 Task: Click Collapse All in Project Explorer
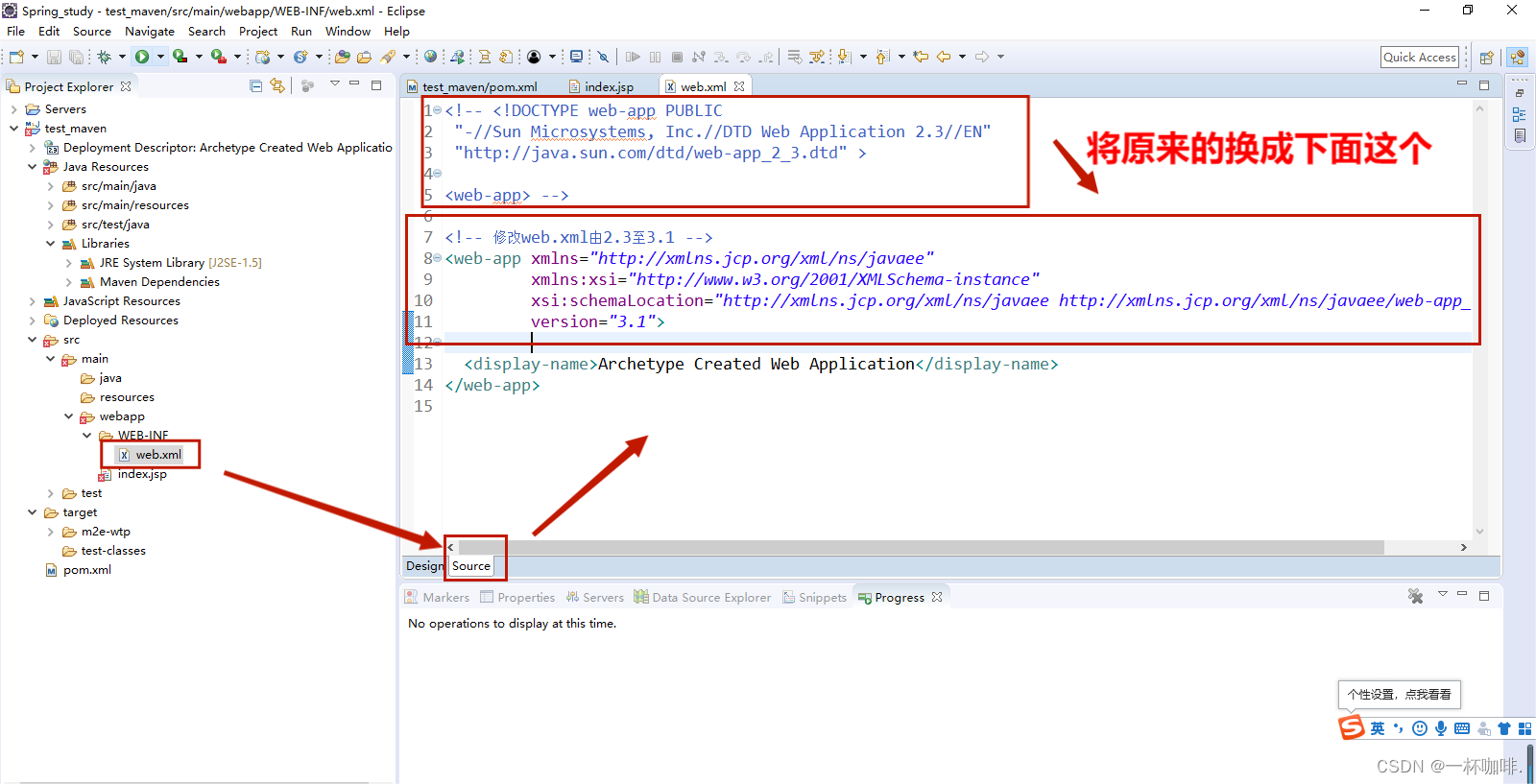255,85
